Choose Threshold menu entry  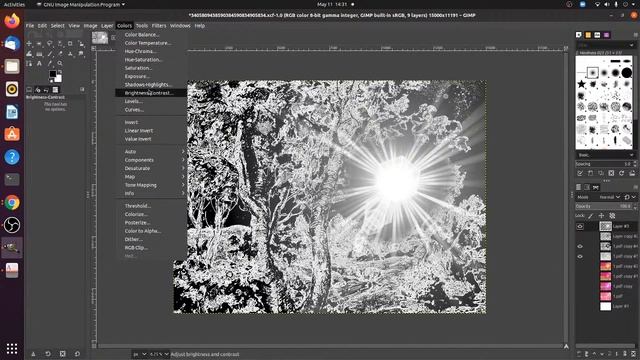(151, 206)
